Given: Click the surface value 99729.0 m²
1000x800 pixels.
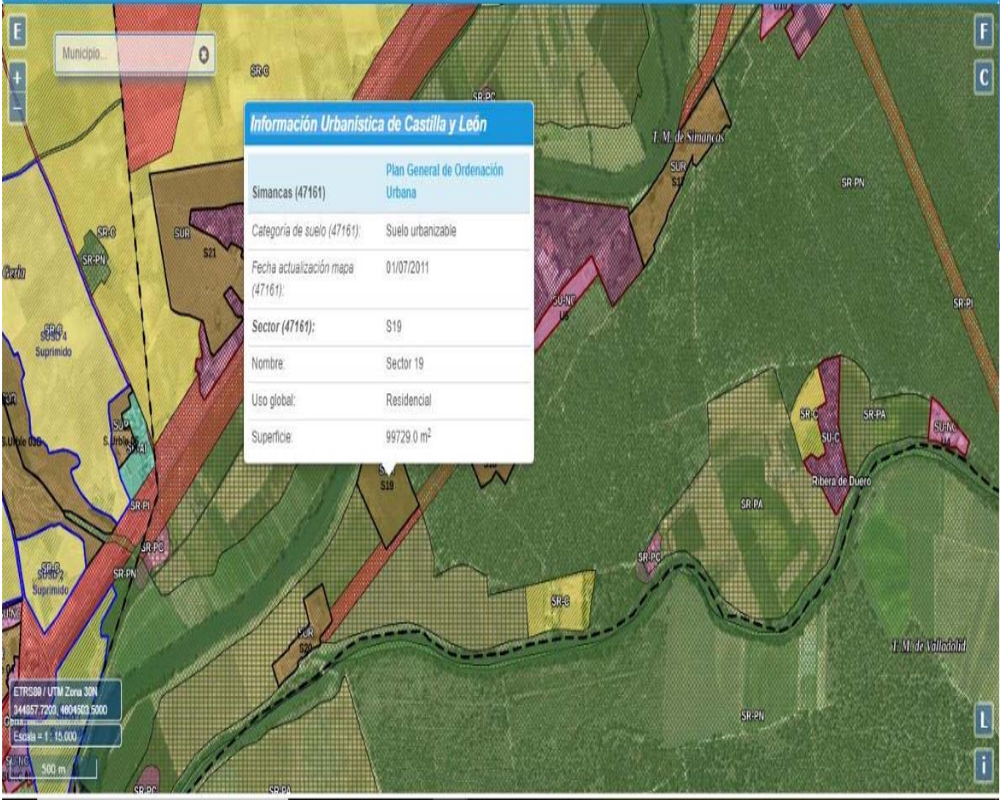Looking at the screenshot, I should [x=408, y=436].
